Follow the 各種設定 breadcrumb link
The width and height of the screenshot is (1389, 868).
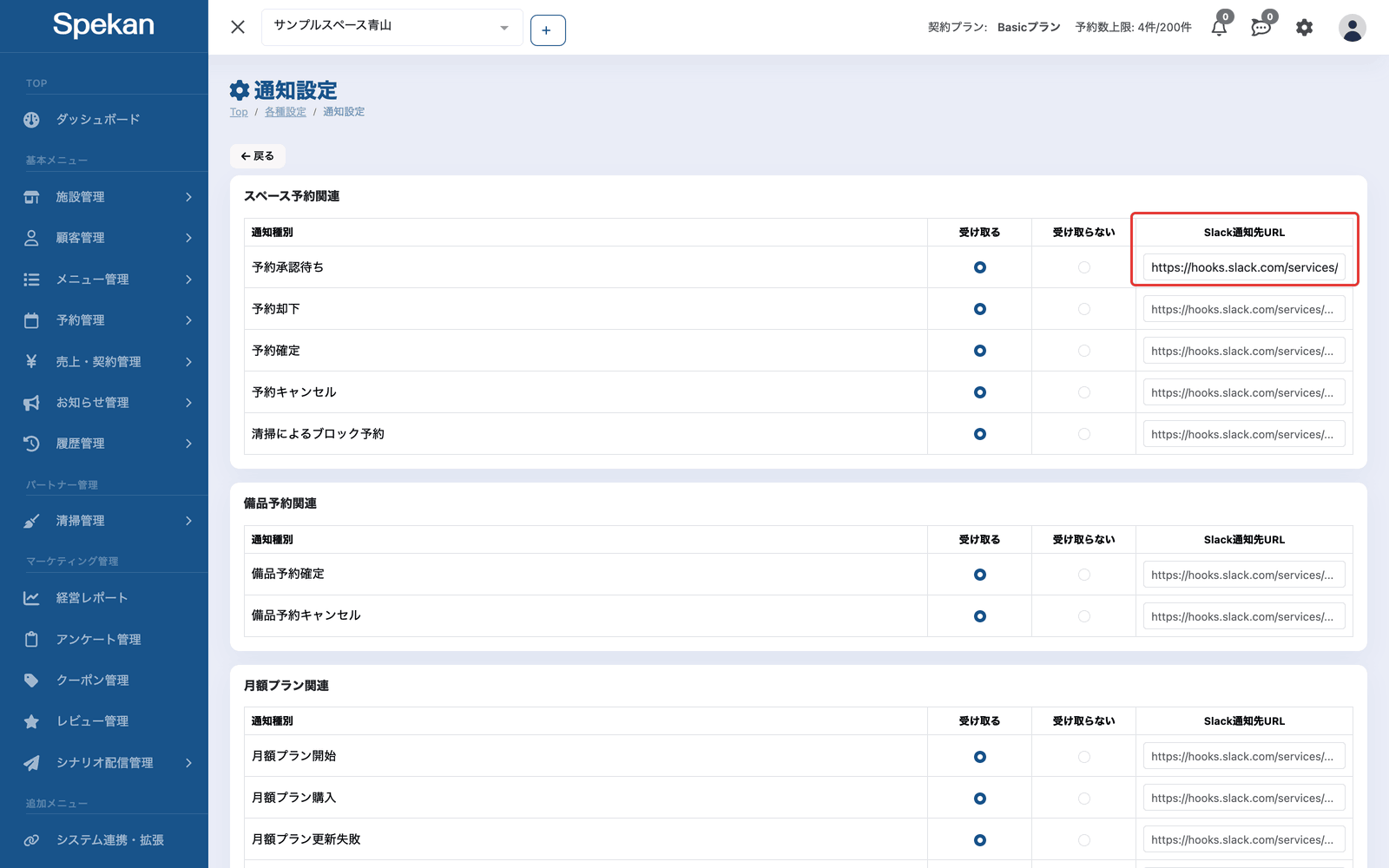(x=286, y=112)
